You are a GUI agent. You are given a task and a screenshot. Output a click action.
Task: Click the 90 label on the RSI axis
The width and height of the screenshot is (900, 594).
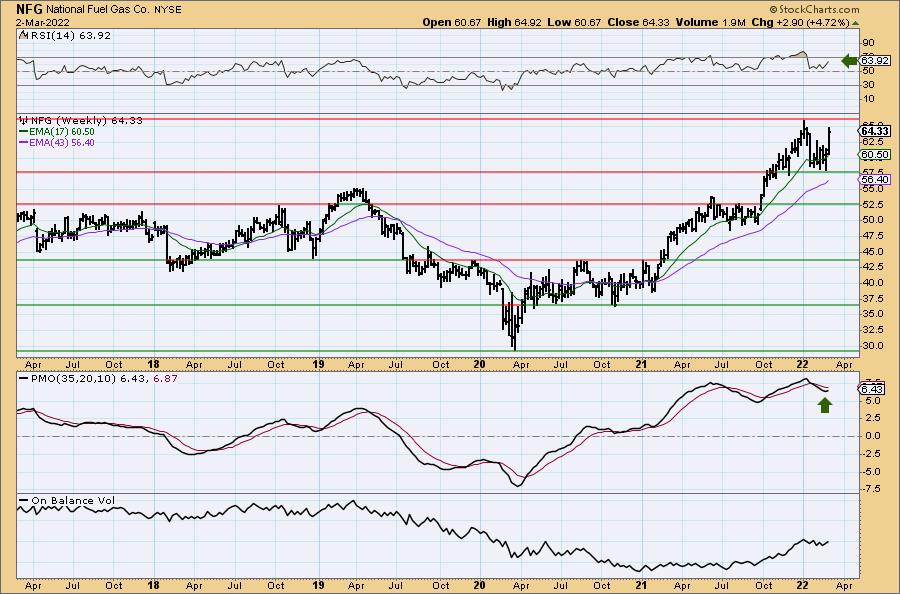(x=868, y=43)
